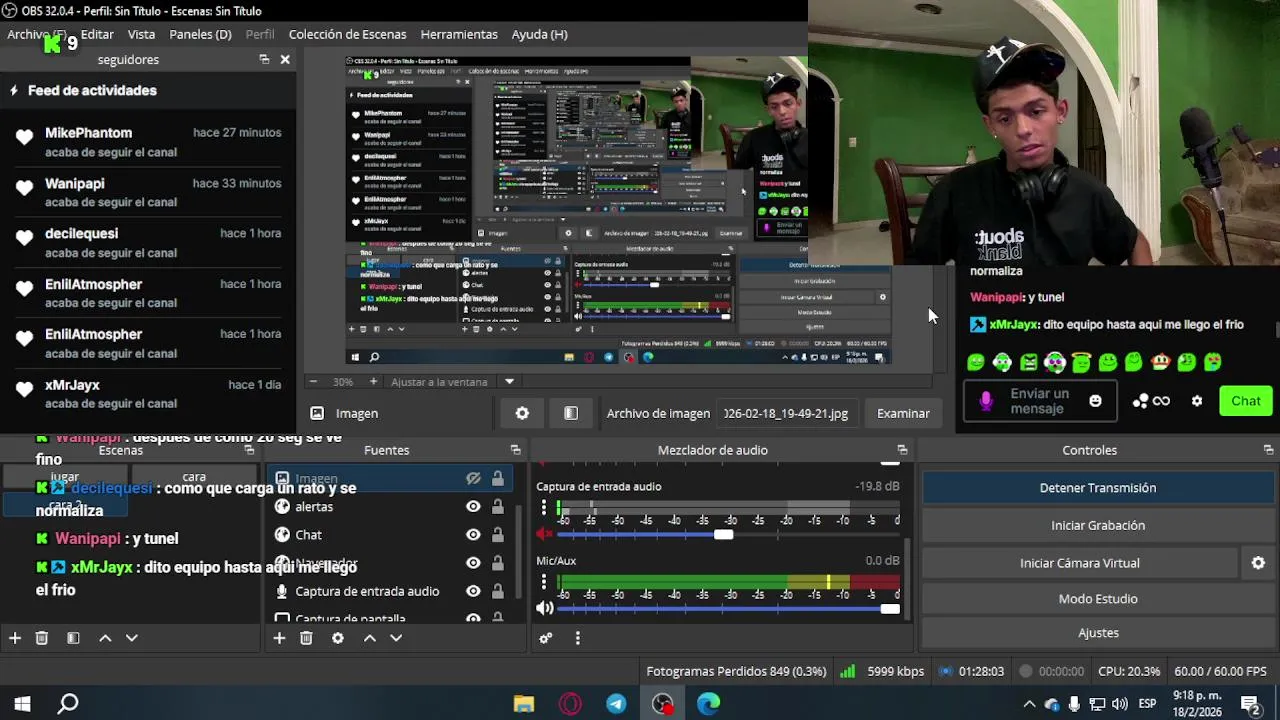This screenshot has height=720, width=1280.
Task: Unlock Captura de entrada audio source
Action: 497,591
